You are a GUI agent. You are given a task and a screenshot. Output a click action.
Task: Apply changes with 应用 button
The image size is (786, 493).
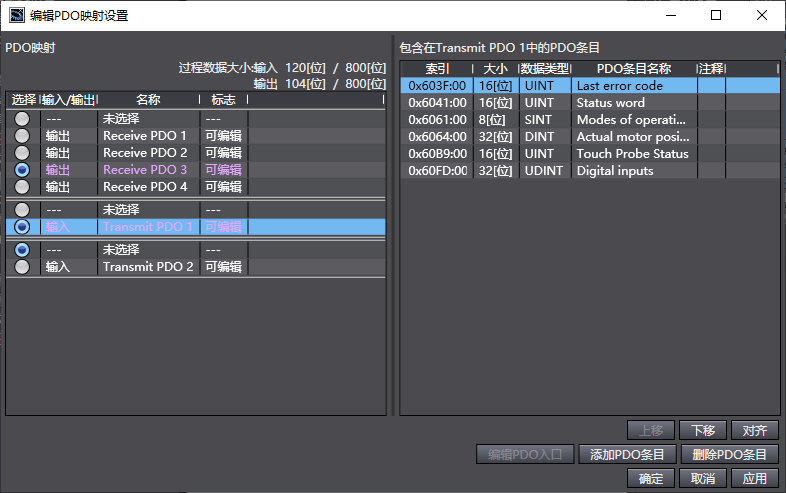click(755, 479)
